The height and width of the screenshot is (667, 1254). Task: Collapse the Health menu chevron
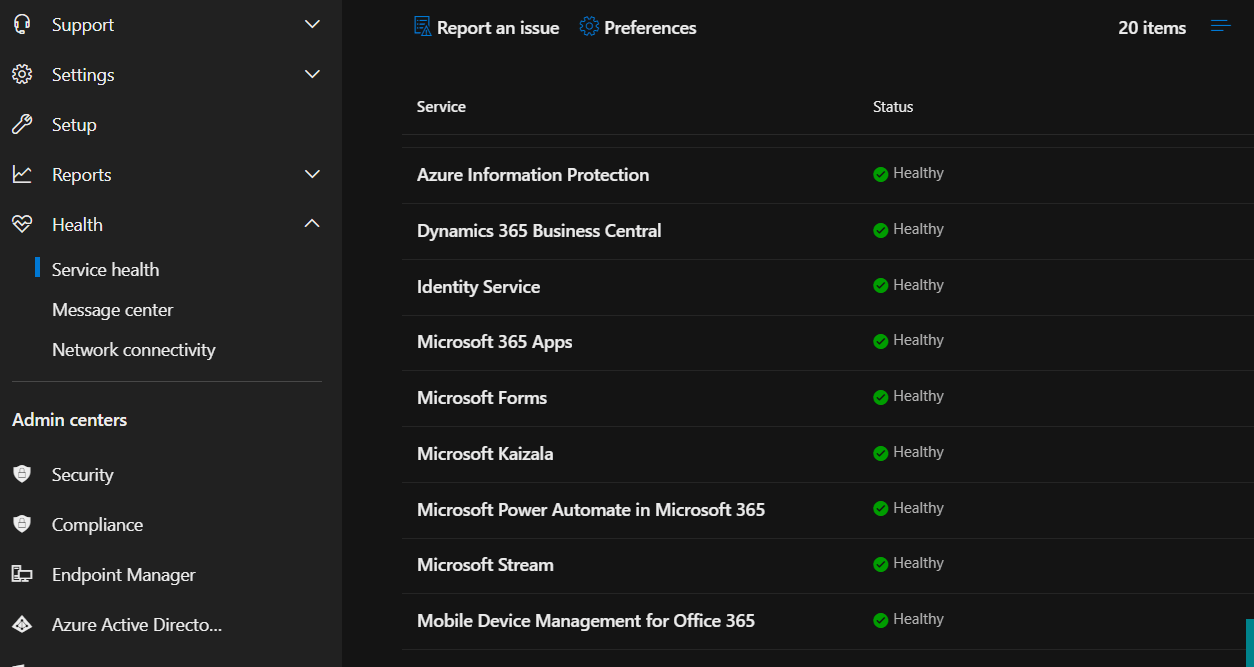pyautogui.click(x=312, y=224)
